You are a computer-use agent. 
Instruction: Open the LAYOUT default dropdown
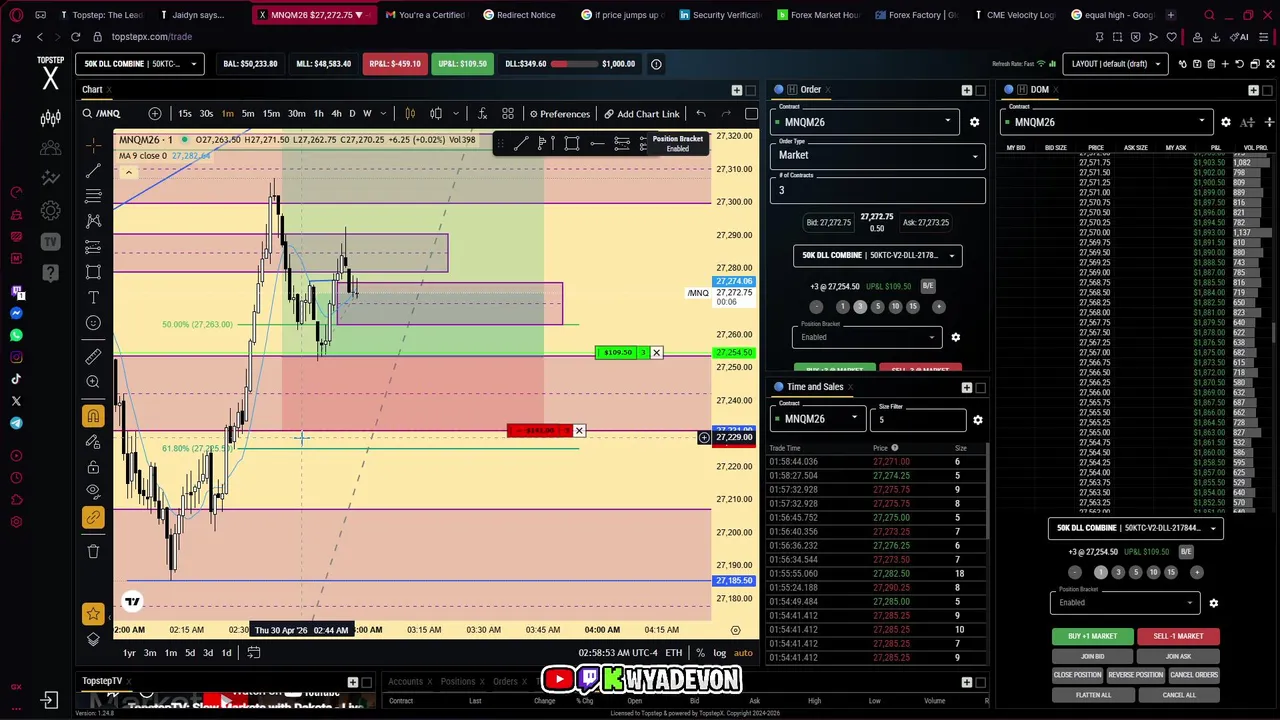click(1115, 64)
